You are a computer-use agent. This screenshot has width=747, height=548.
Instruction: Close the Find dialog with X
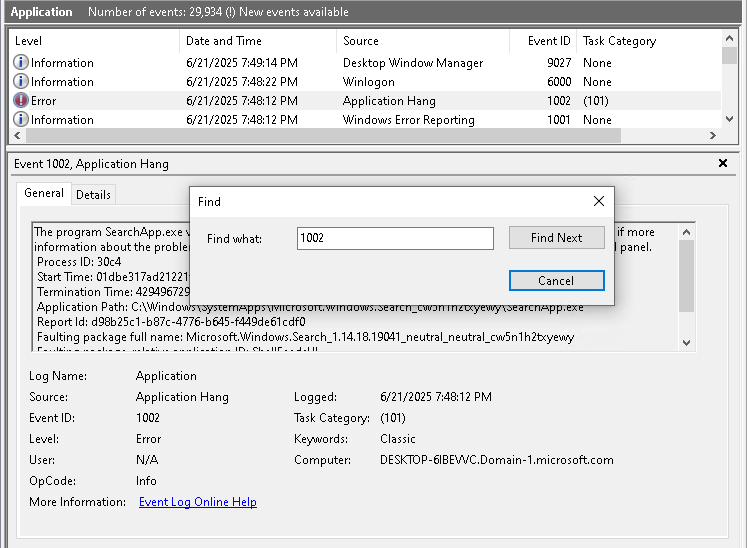[x=599, y=201]
